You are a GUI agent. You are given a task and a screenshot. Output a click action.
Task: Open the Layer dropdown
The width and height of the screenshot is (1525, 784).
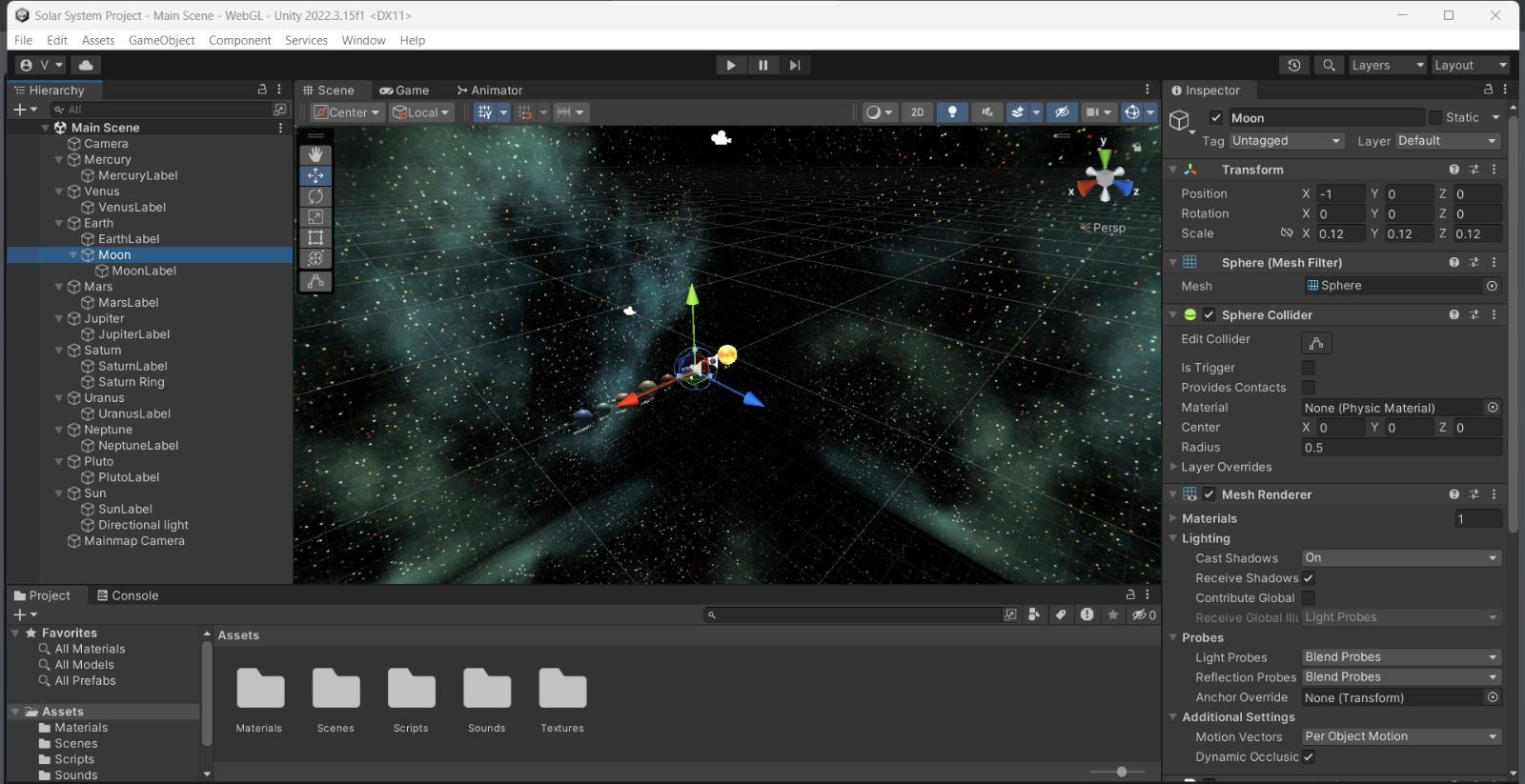pos(1448,141)
